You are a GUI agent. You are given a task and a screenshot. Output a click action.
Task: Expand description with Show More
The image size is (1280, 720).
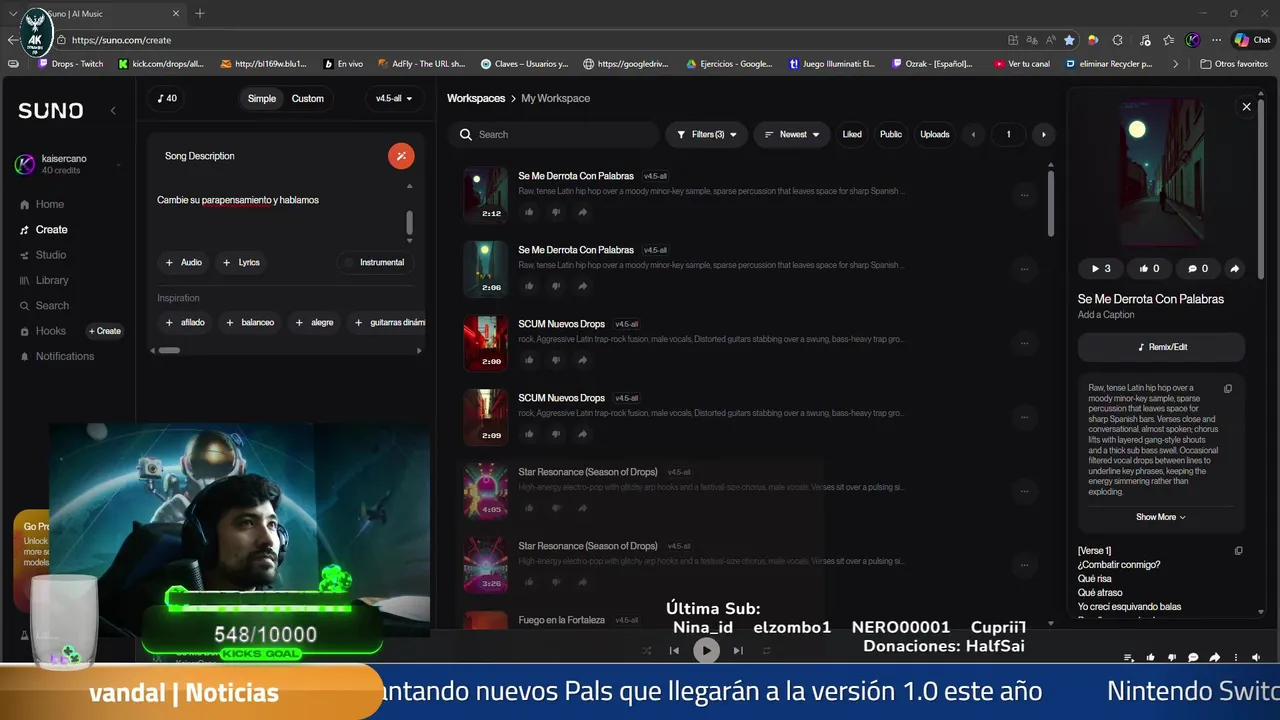[1161, 517]
